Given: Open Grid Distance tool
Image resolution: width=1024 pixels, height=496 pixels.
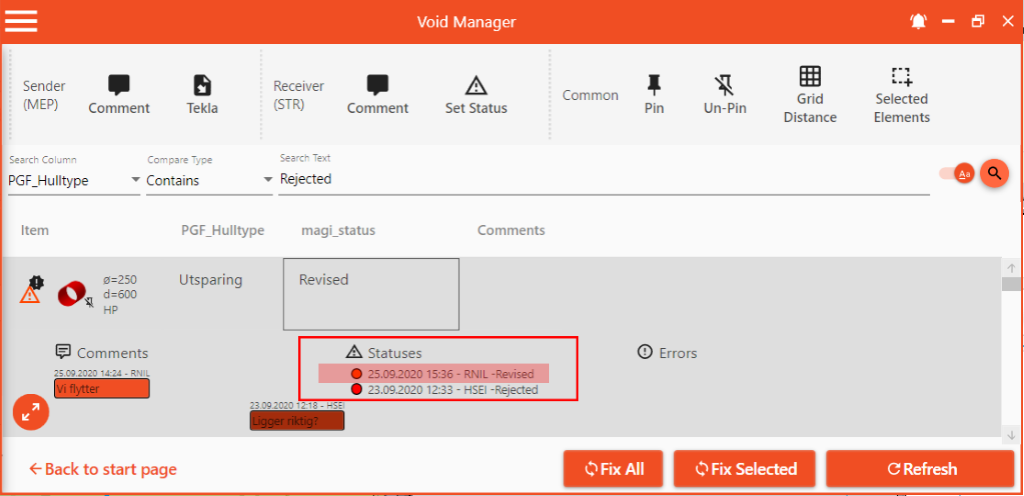Looking at the screenshot, I should pyautogui.click(x=810, y=95).
